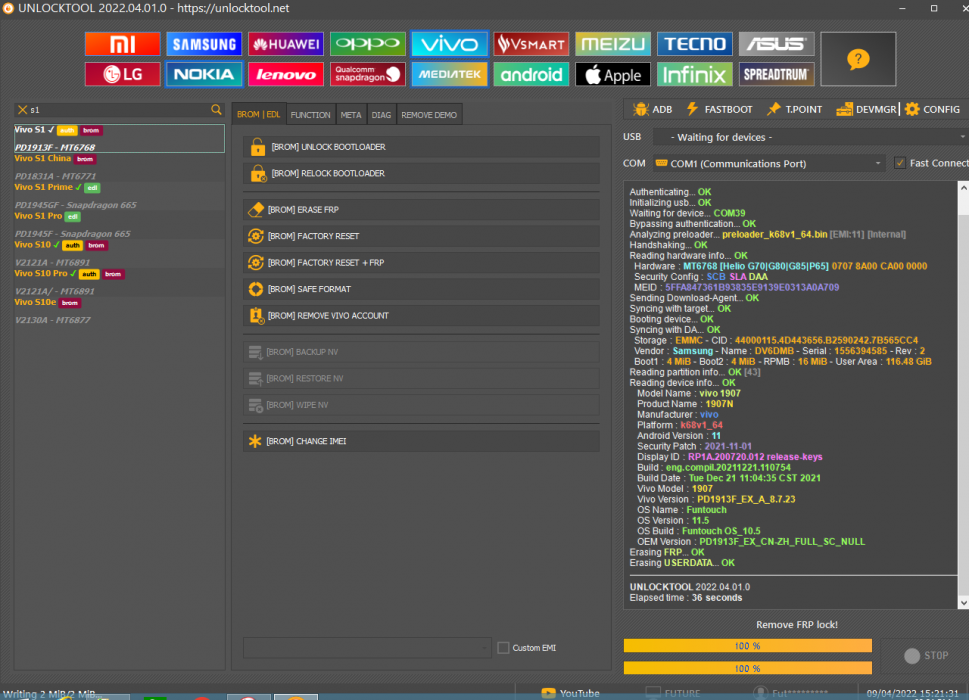Select Vivo S1 Pro model
The height and width of the screenshot is (700, 969).
(x=119, y=225)
